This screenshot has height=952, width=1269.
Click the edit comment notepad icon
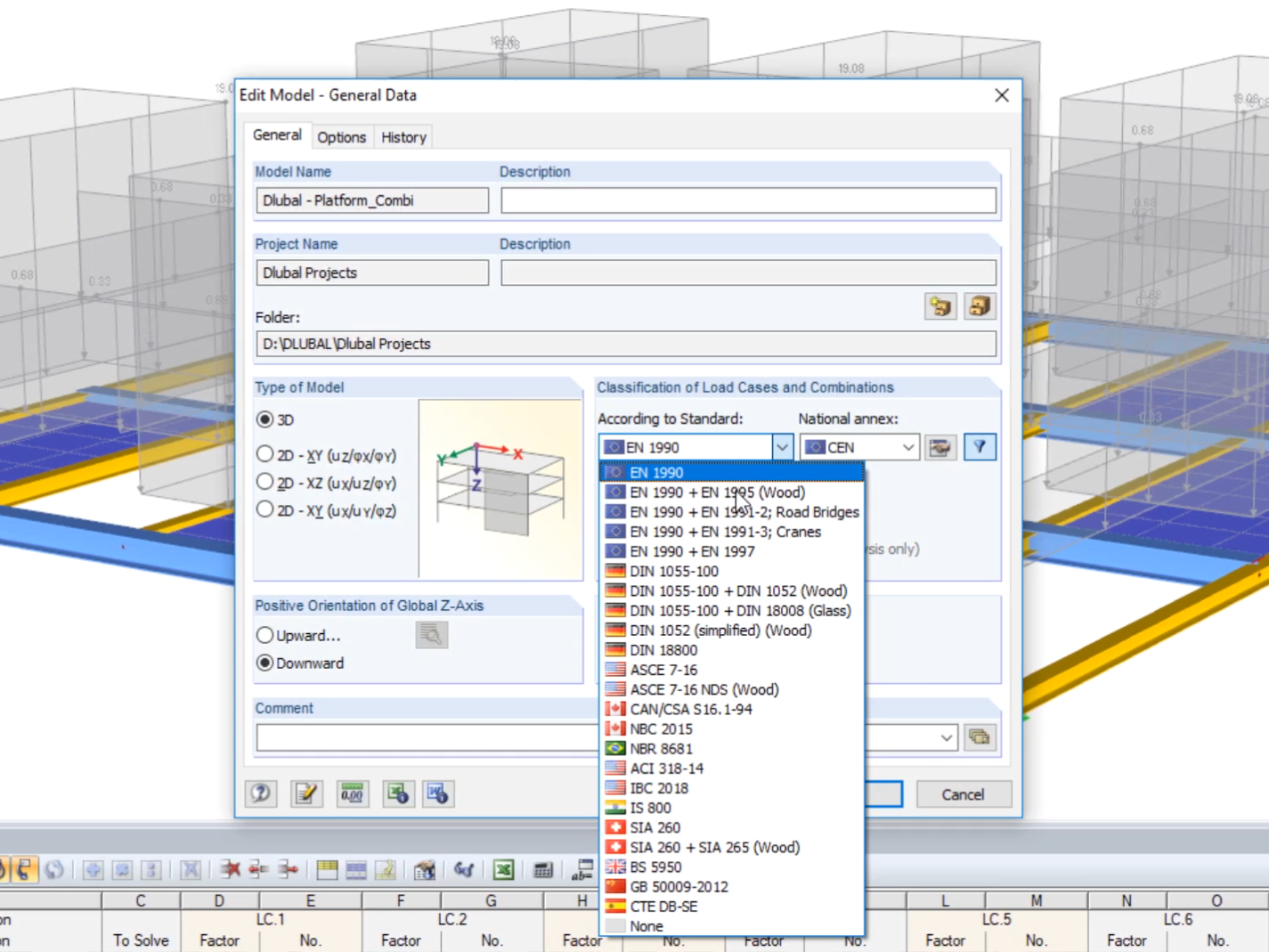(x=306, y=793)
